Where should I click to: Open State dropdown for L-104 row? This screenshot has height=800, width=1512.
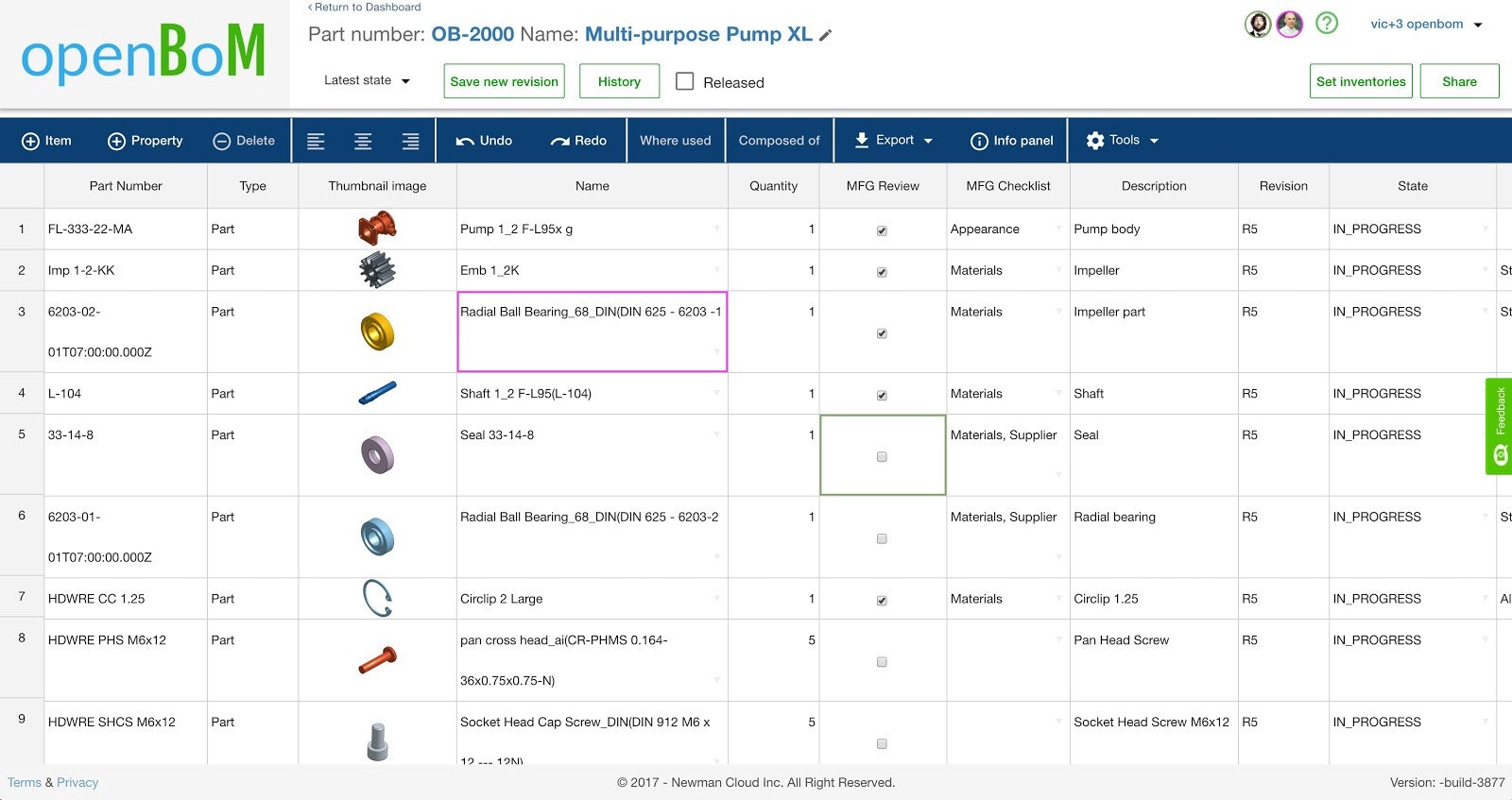(x=1486, y=393)
